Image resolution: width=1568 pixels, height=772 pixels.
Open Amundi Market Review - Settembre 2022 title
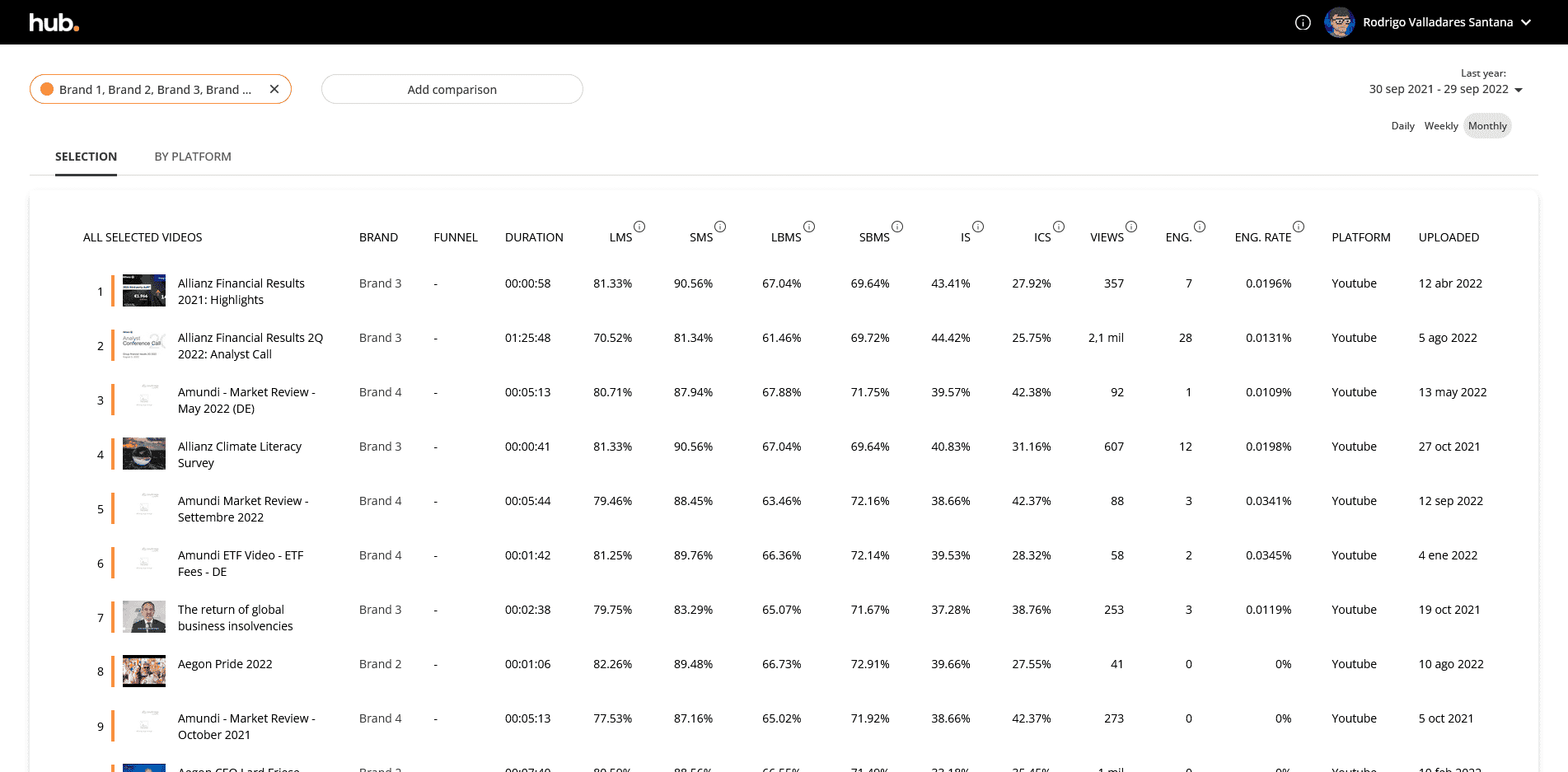point(243,509)
